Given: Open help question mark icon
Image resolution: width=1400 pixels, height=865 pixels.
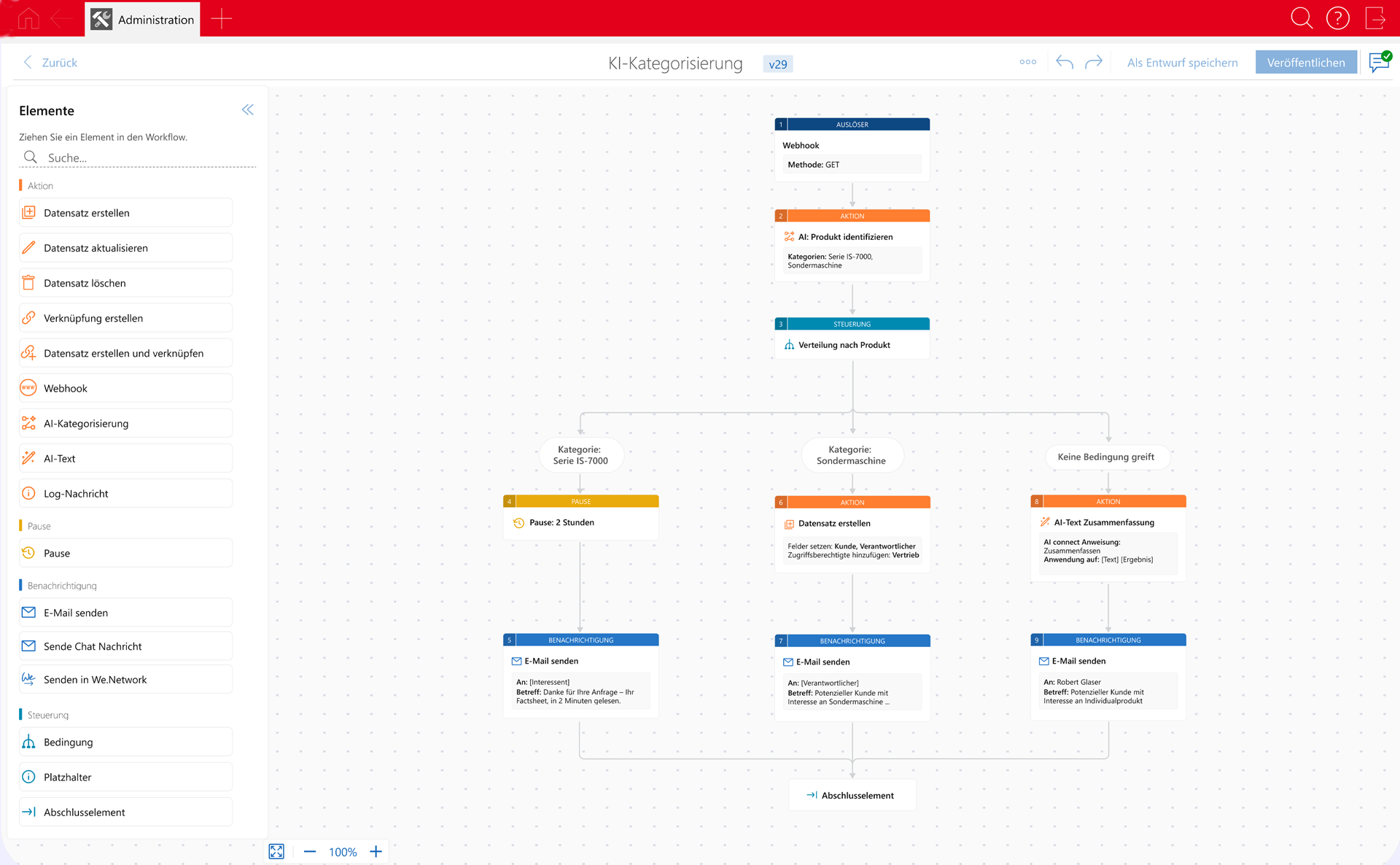Looking at the screenshot, I should pos(1338,18).
